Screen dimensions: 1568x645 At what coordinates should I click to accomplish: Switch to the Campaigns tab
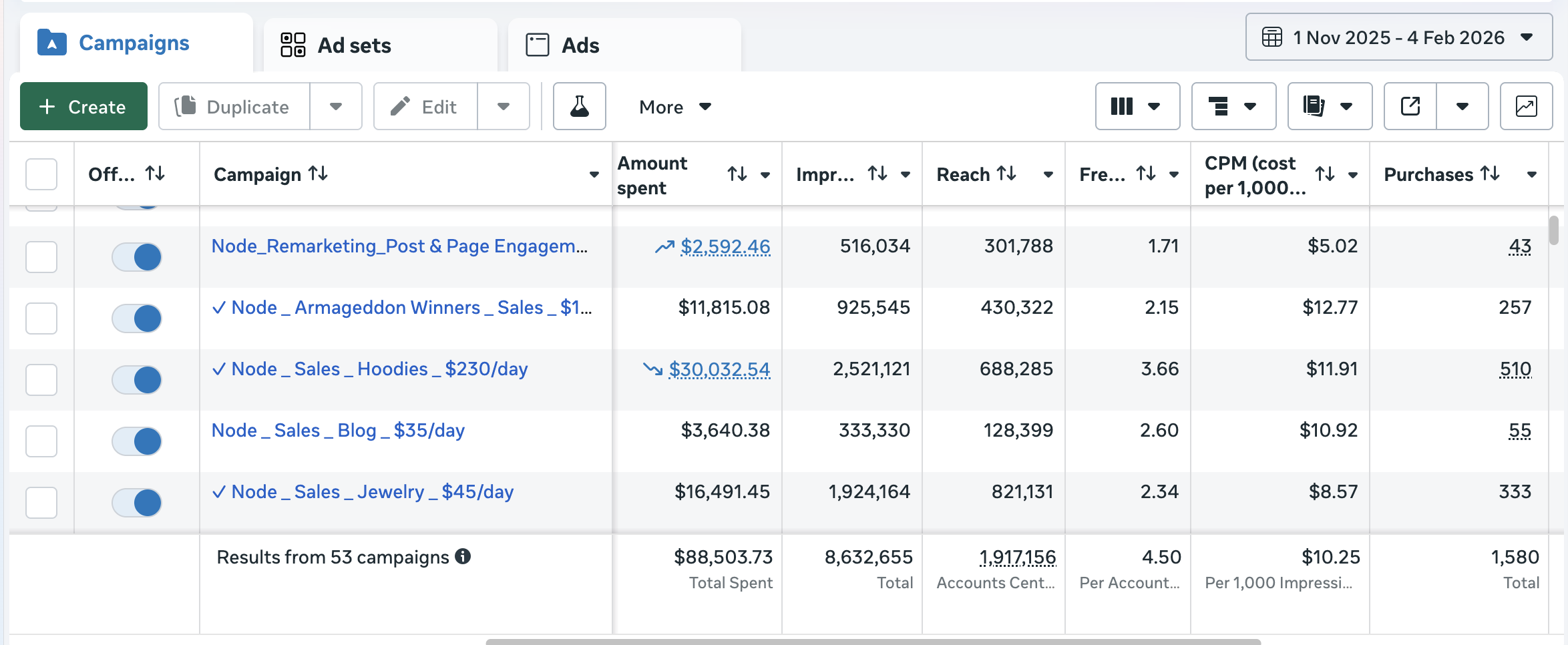click(x=136, y=42)
